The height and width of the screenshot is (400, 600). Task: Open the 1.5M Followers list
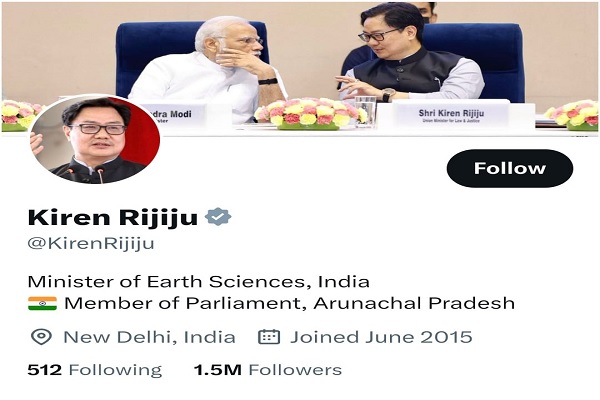click(268, 370)
